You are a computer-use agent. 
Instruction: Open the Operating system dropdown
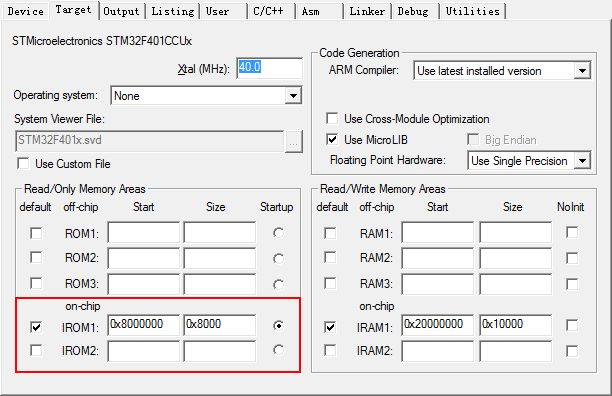206,96
